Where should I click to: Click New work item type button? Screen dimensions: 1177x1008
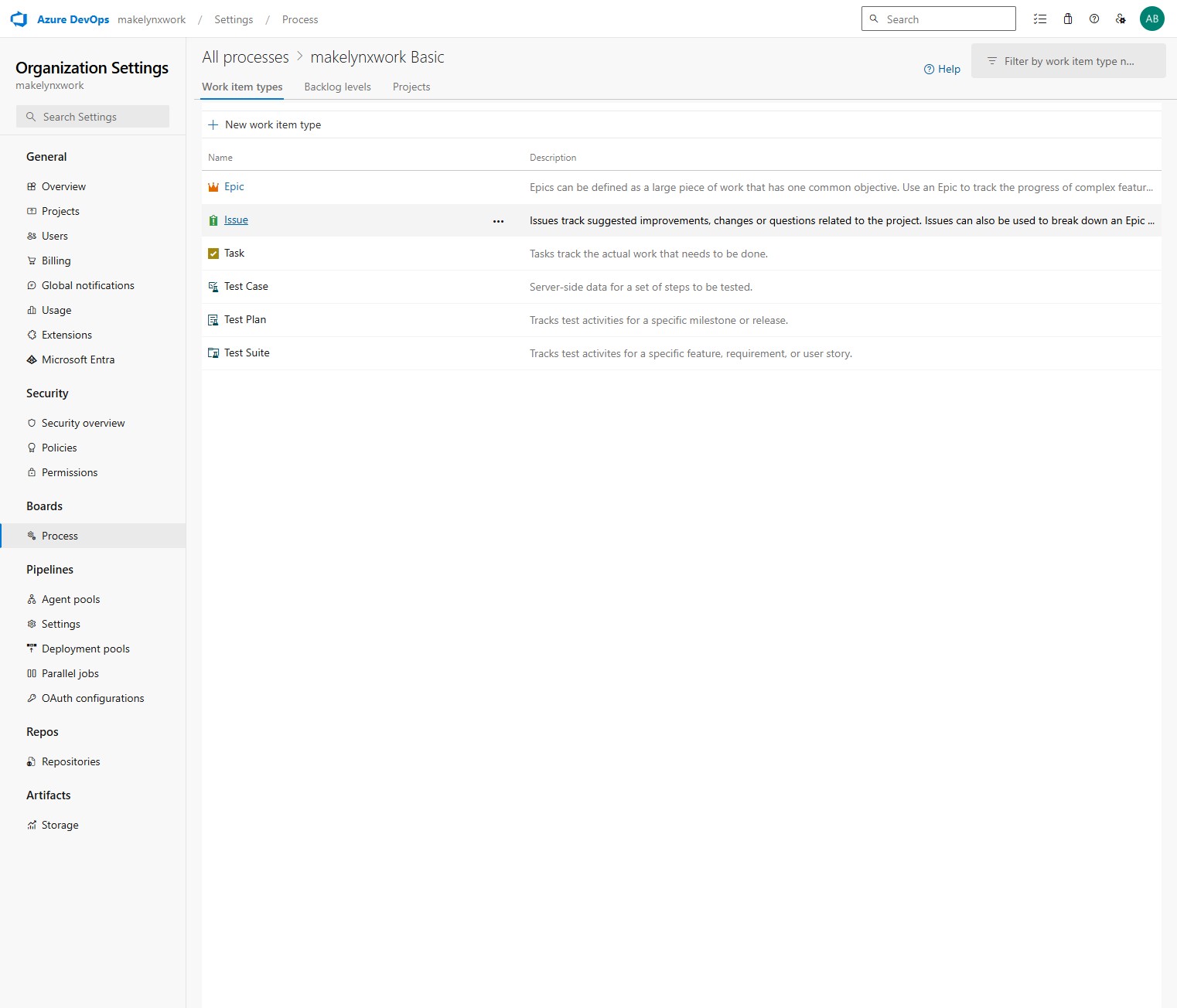[264, 124]
